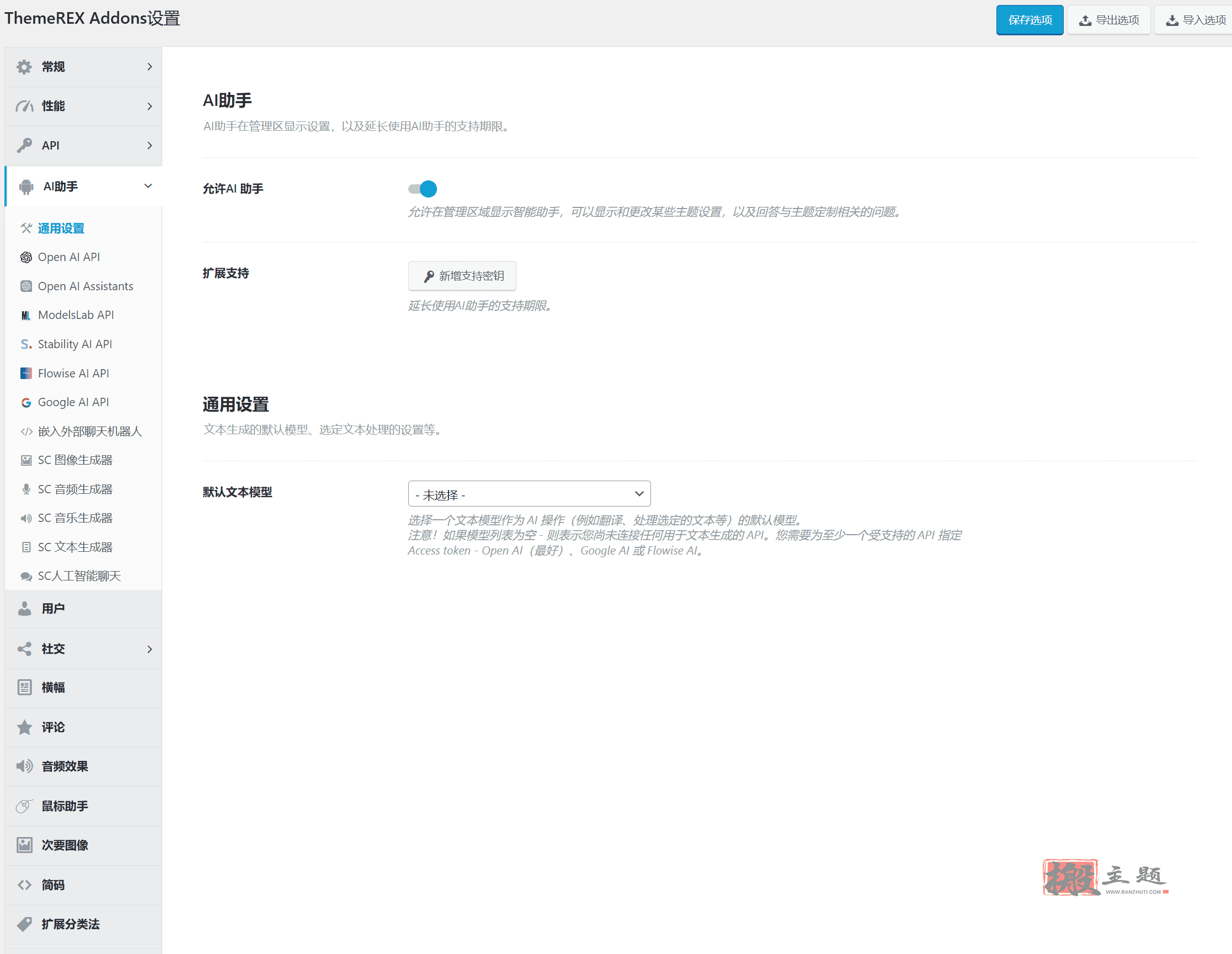Expand the API section chevron
1232x954 pixels.
tap(150, 146)
